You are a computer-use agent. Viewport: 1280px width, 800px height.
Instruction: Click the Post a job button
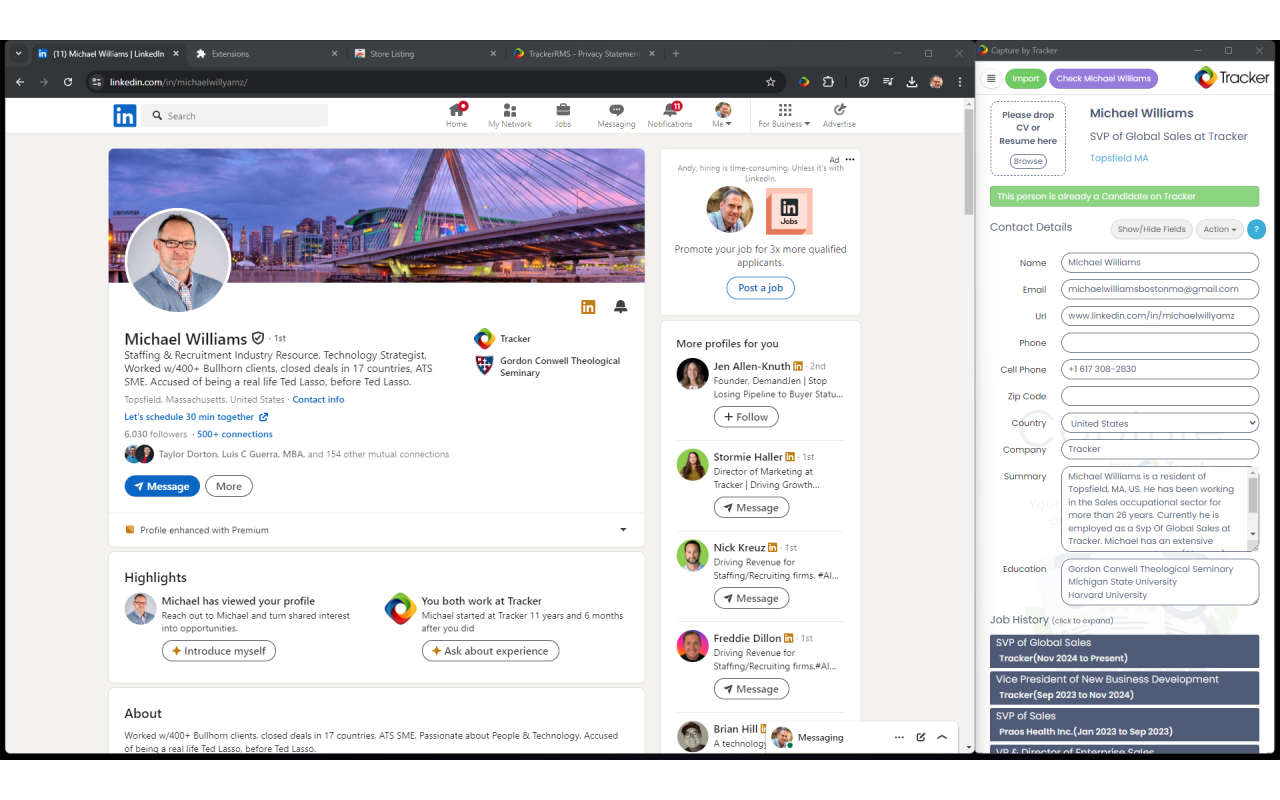pos(760,288)
